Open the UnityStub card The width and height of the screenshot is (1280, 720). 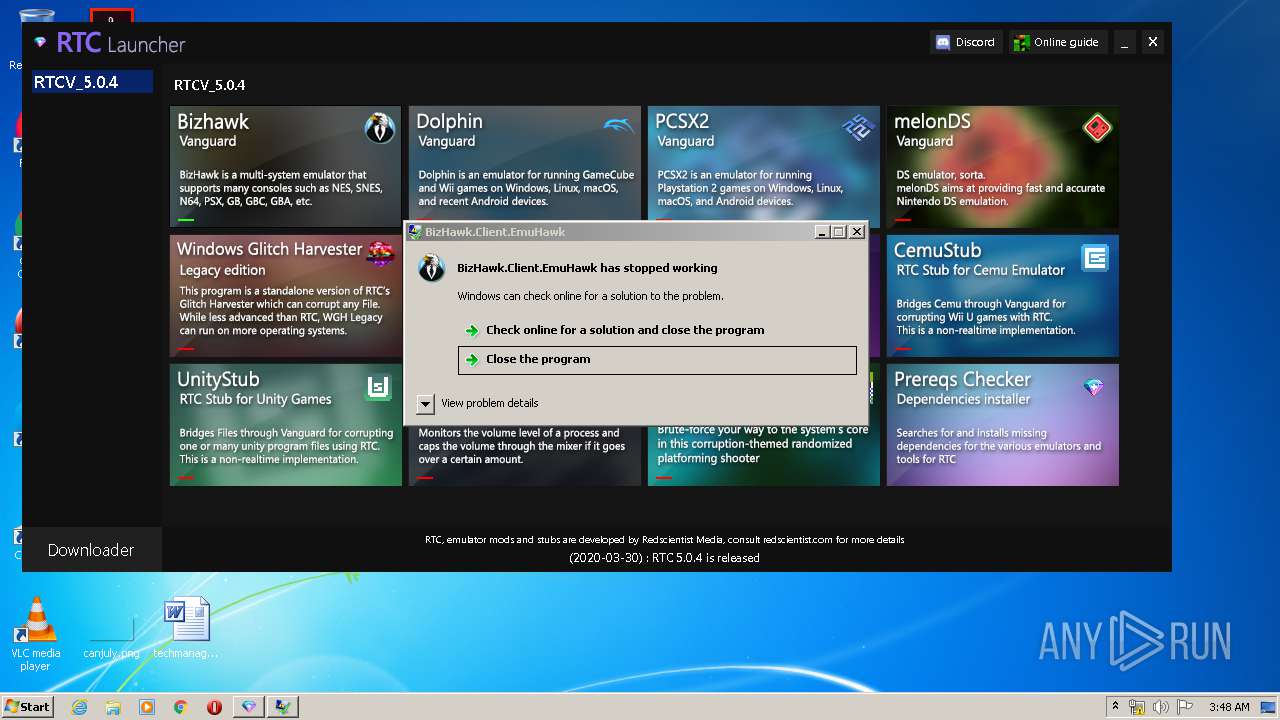(x=285, y=425)
